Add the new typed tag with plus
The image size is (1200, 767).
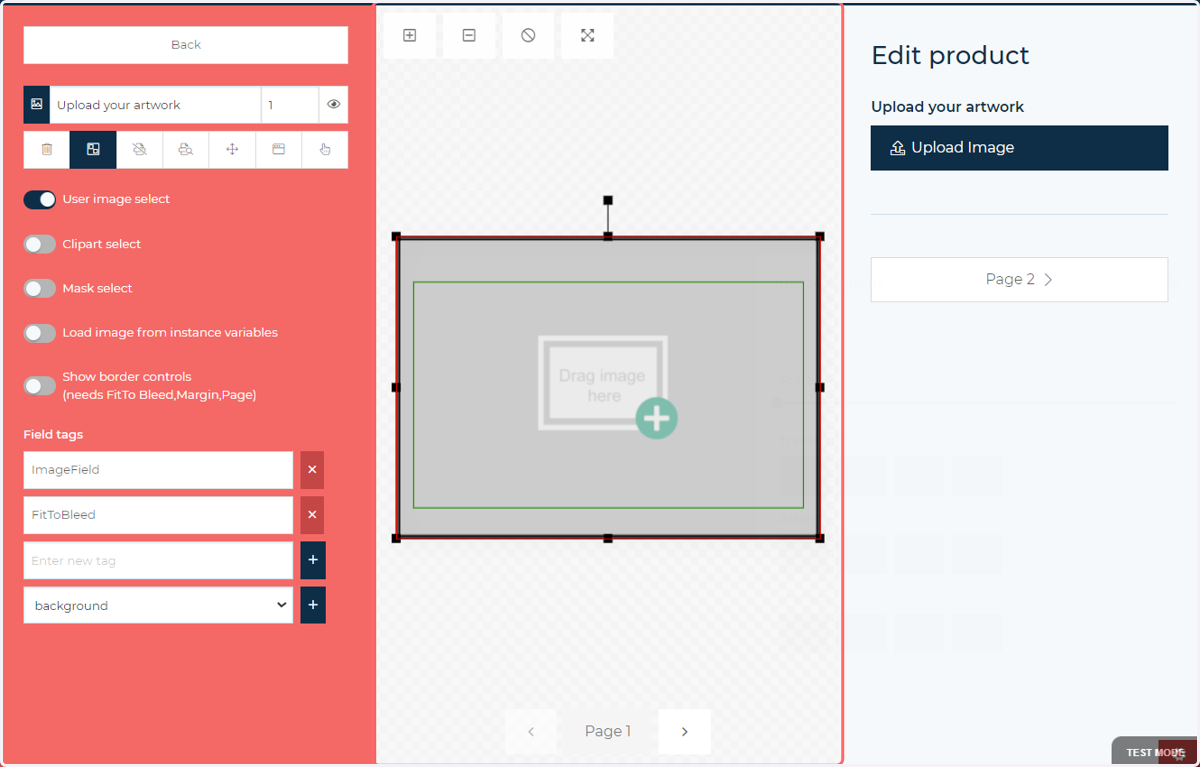coord(313,560)
